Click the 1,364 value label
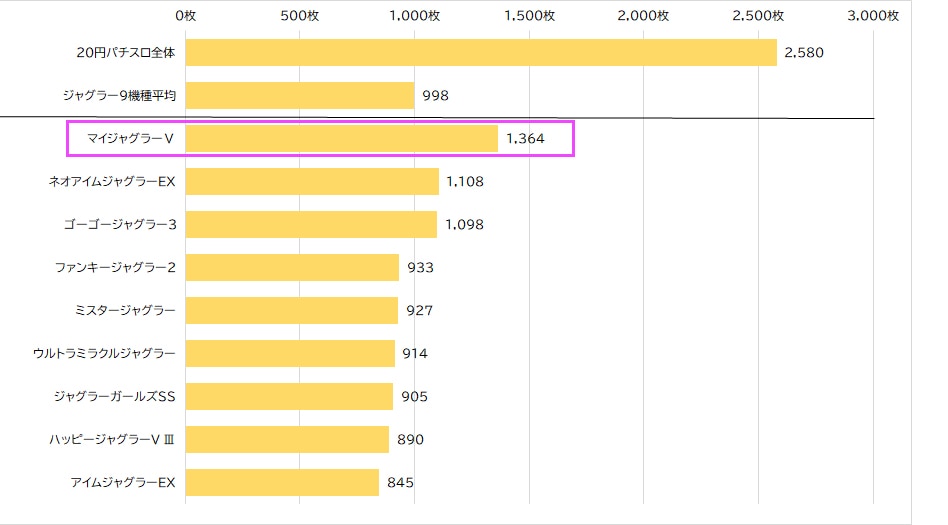948x525 pixels. [x=525, y=139]
